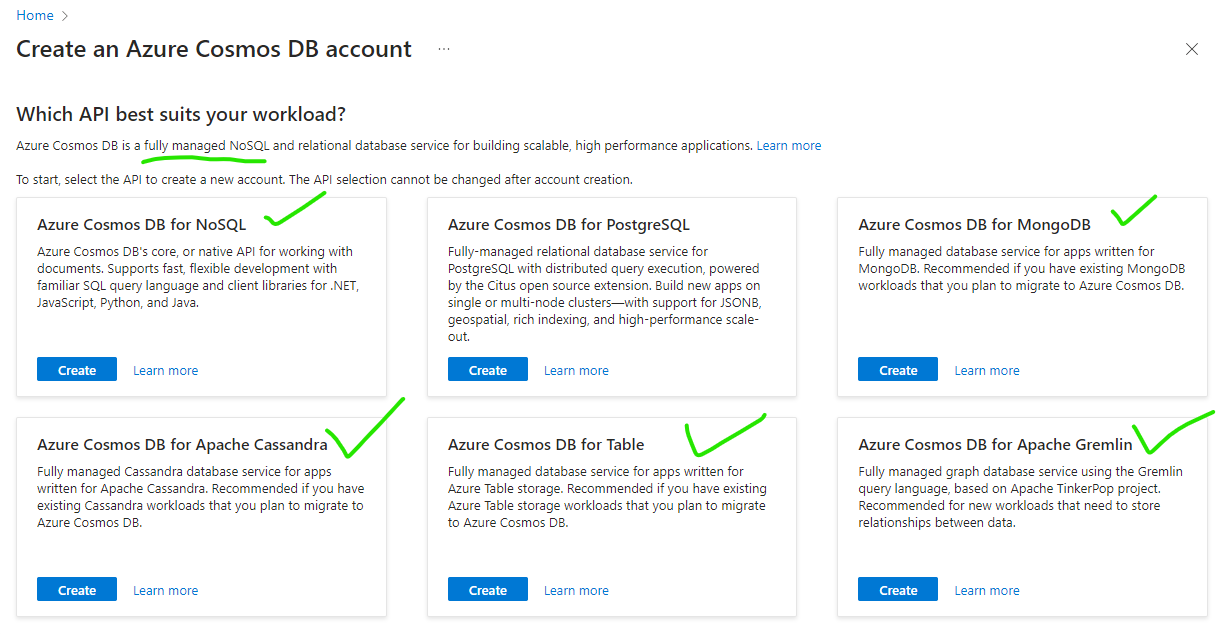This screenshot has width=1223, height=634.
Task: Create a Cosmos DB for Apache Cassandra account
Action: coord(77,589)
